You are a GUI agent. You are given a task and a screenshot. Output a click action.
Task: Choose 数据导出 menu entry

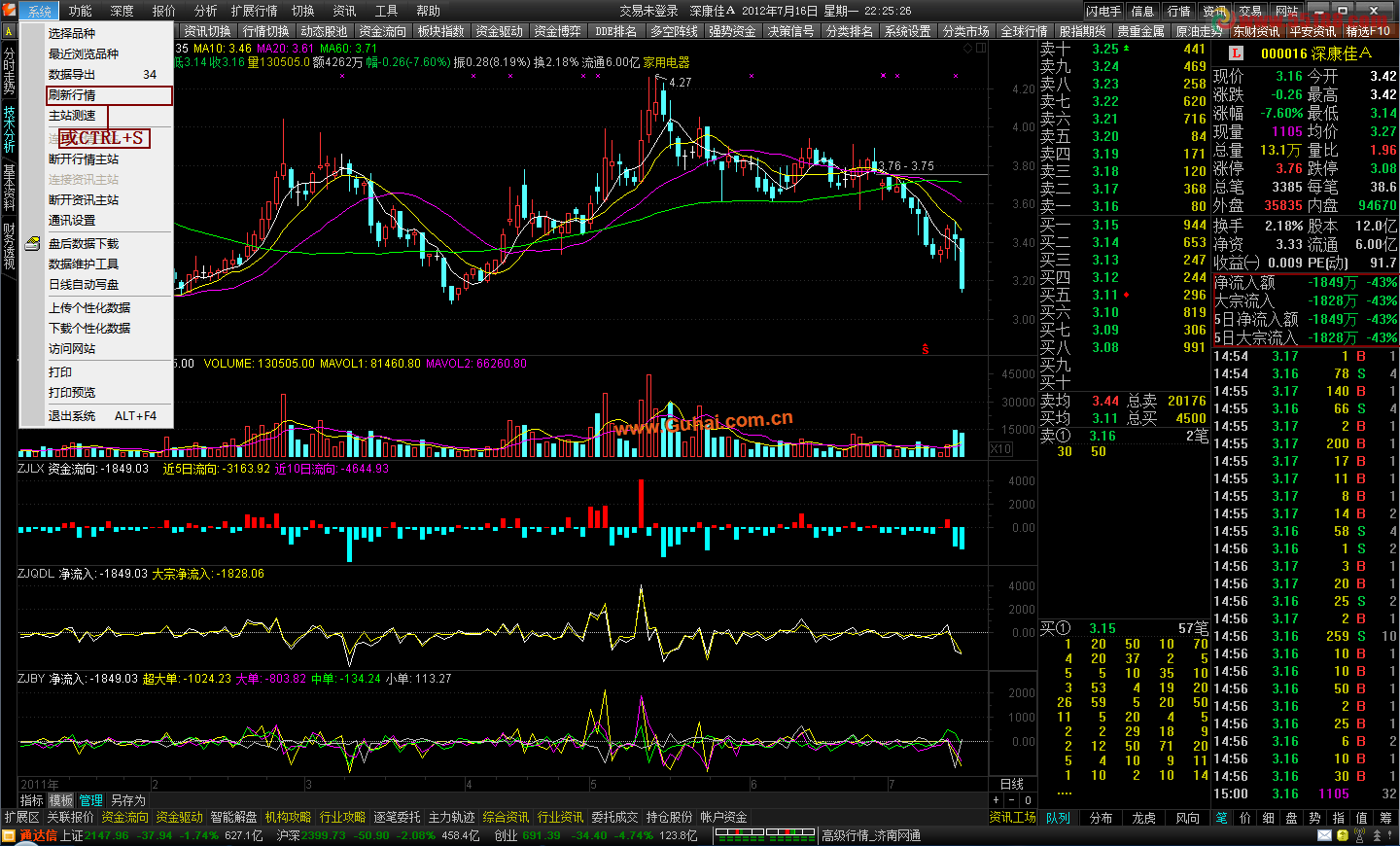tap(96, 74)
